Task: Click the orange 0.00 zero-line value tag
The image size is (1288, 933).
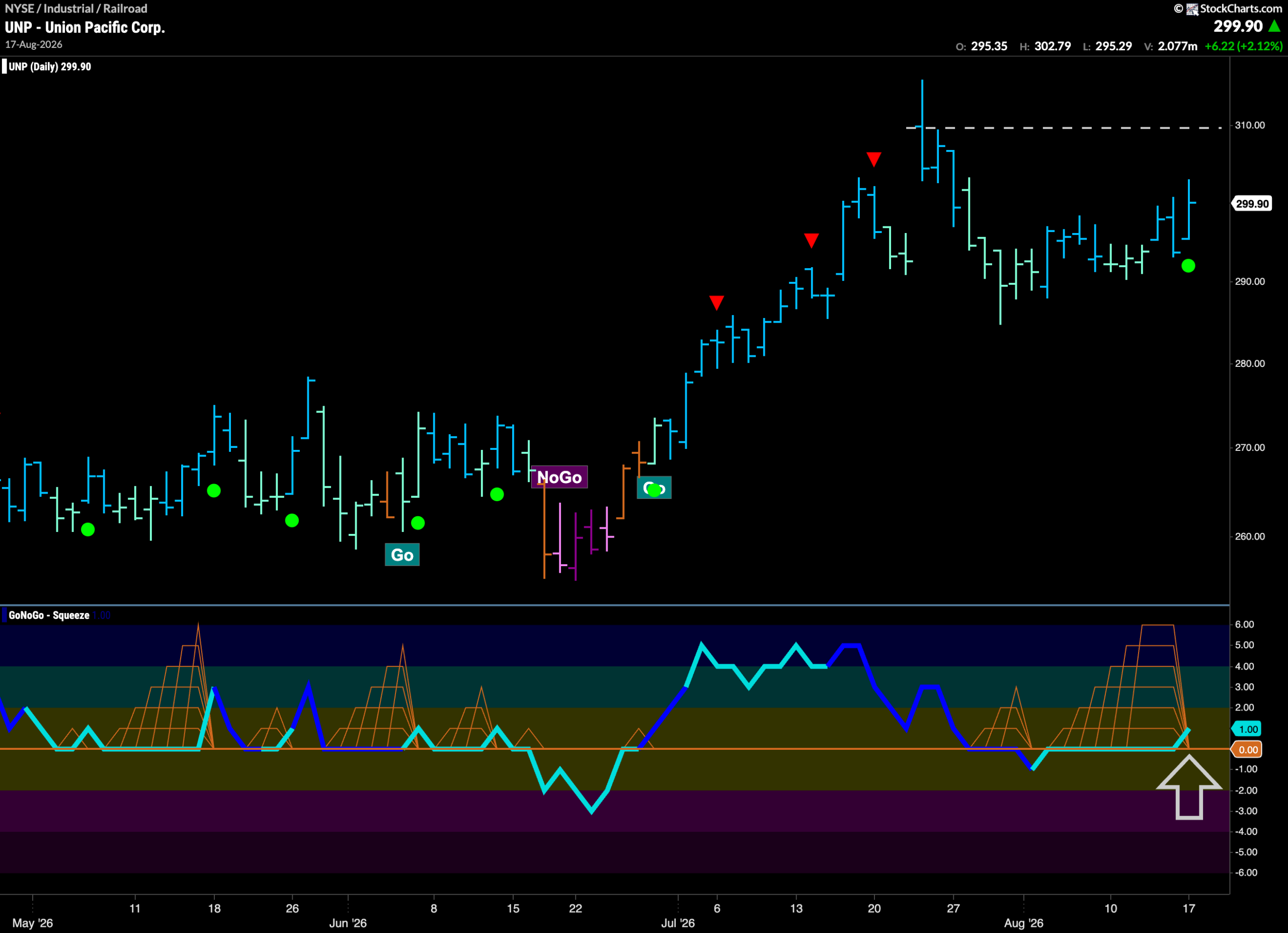Action: click(x=1247, y=750)
